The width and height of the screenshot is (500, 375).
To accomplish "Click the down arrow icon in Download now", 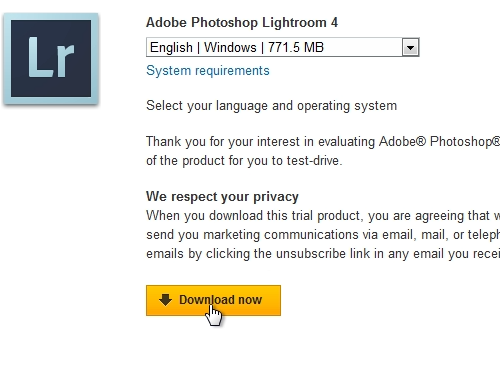I will pyautogui.click(x=165, y=300).
